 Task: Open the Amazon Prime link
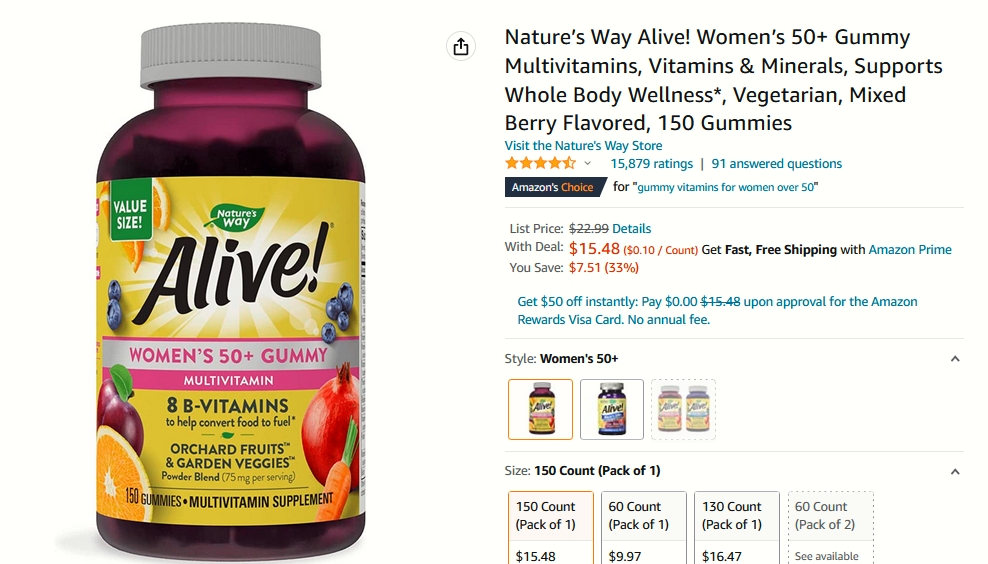click(910, 250)
